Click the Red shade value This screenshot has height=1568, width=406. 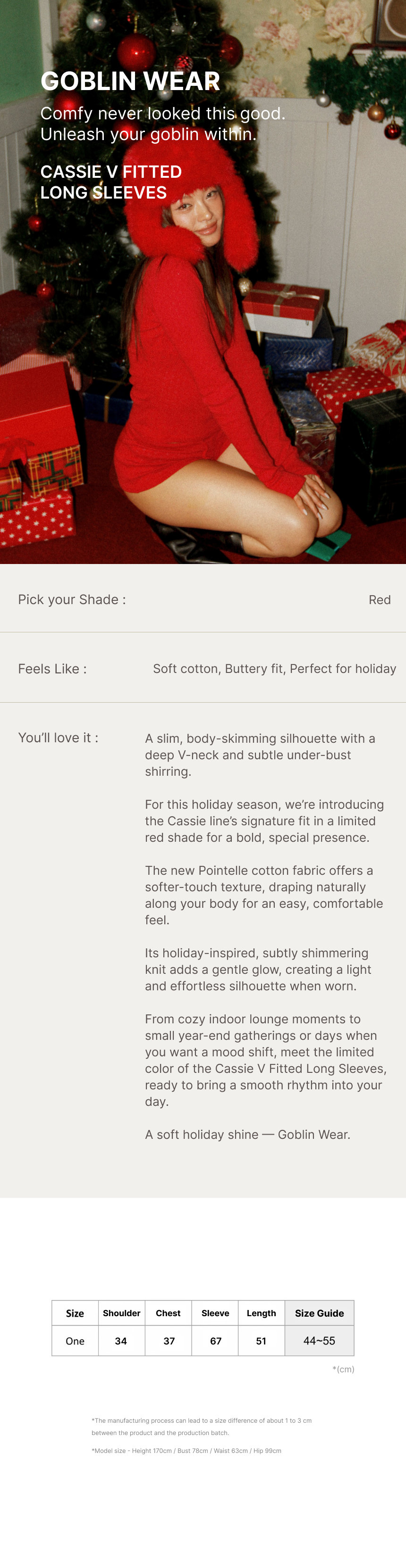pyautogui.click(x=379, y=599)
